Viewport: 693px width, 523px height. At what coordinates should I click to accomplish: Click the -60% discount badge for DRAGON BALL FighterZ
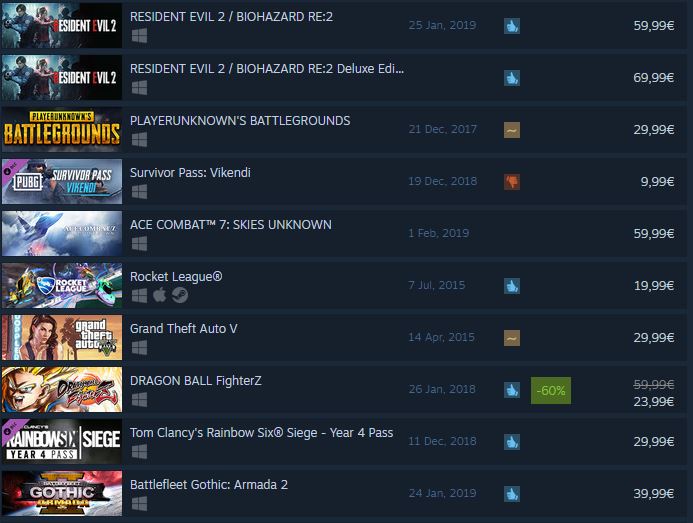coord(551,390)
